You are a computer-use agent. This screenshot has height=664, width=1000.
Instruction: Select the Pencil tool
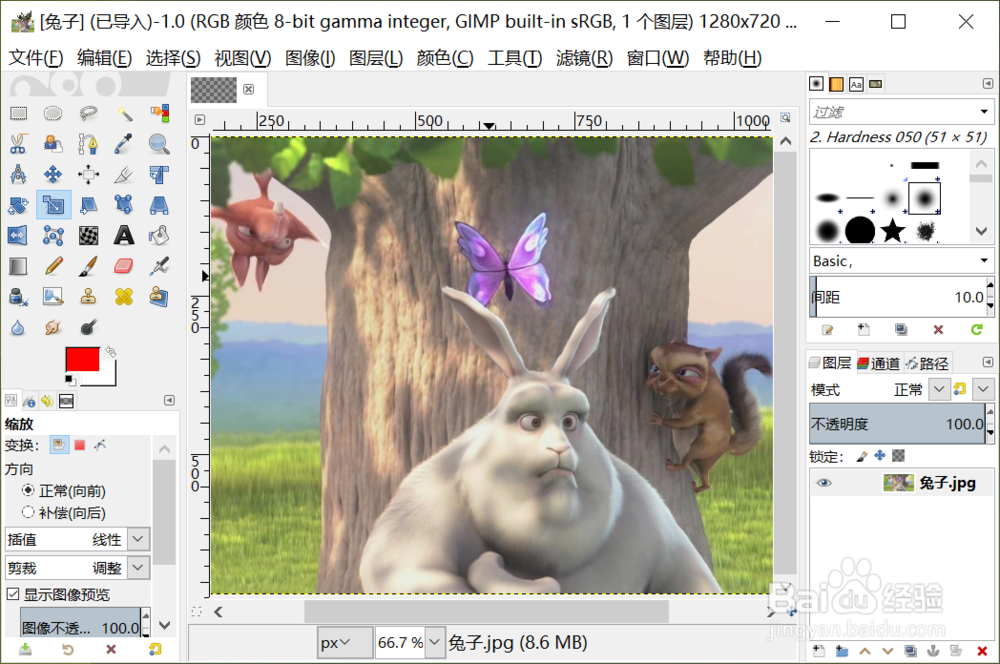53,266
